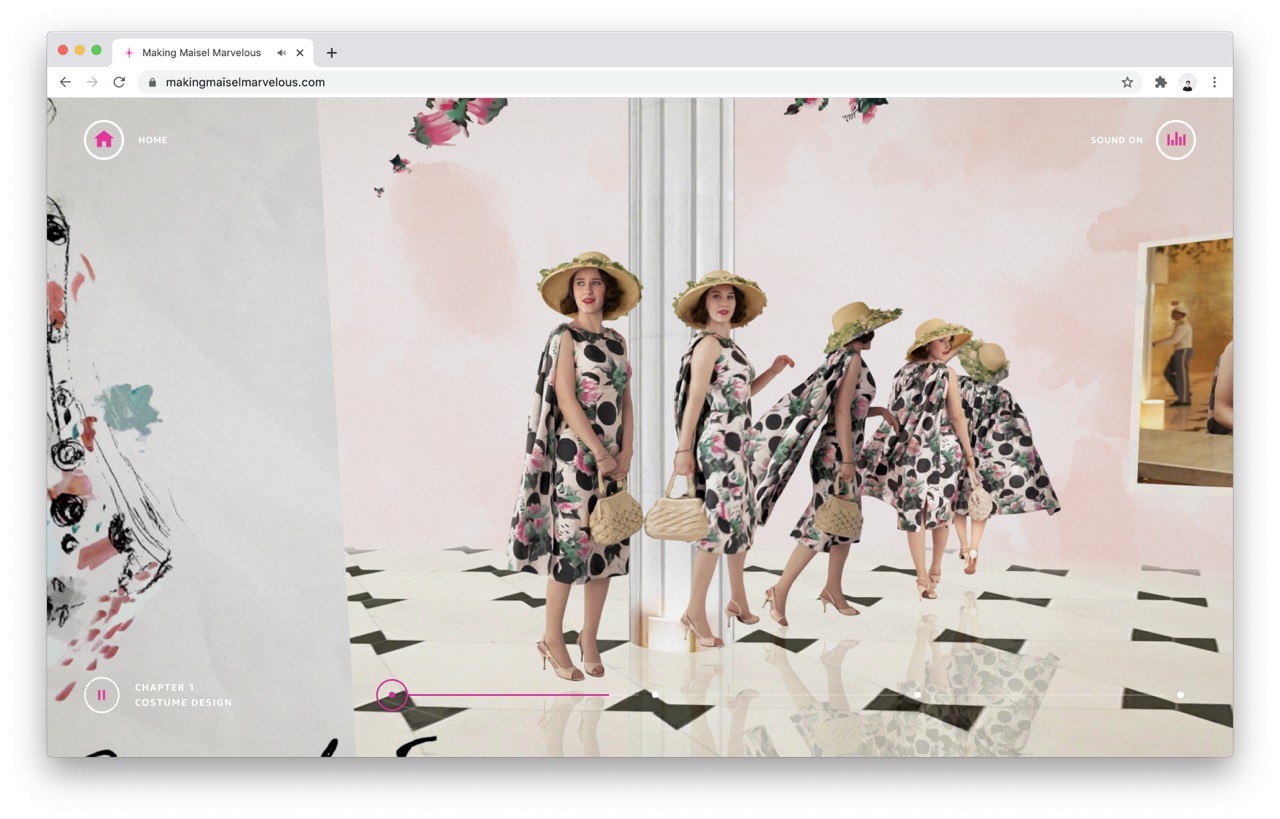Click the CHAPTER 1 label

165,688
